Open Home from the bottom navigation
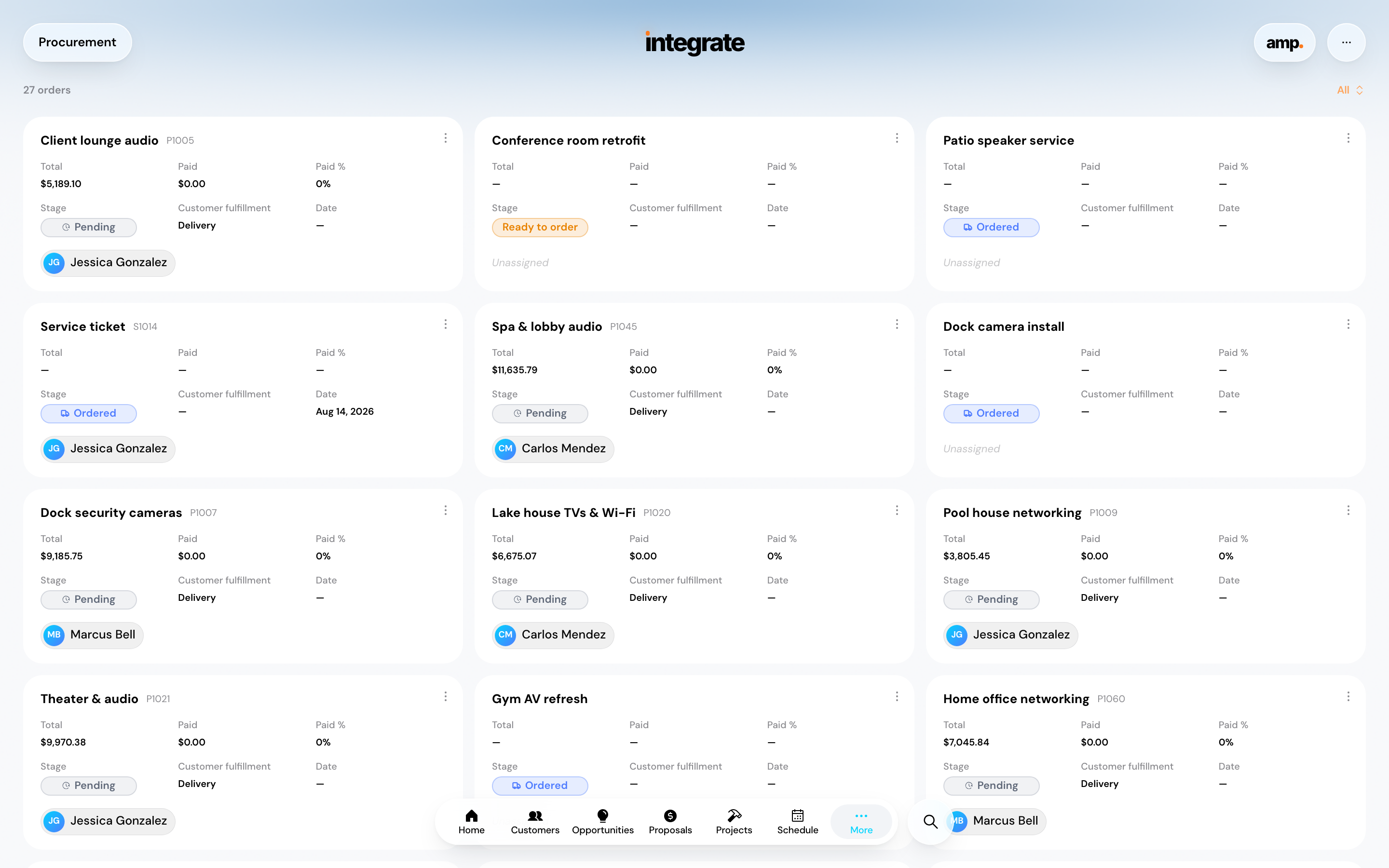1389x868 pixels. click(x=471, y=822)
